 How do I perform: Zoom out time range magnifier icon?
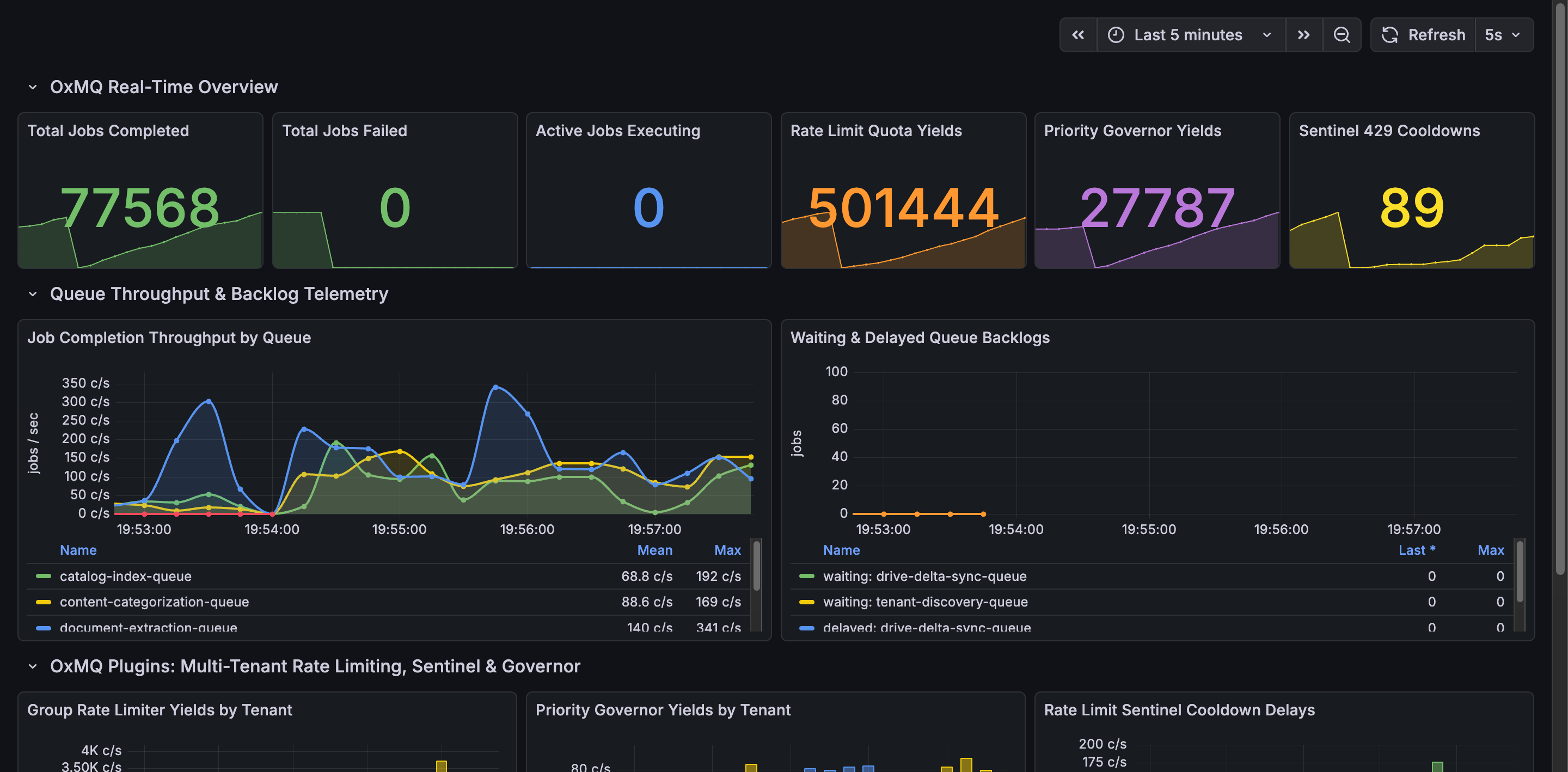point(1342,35)
